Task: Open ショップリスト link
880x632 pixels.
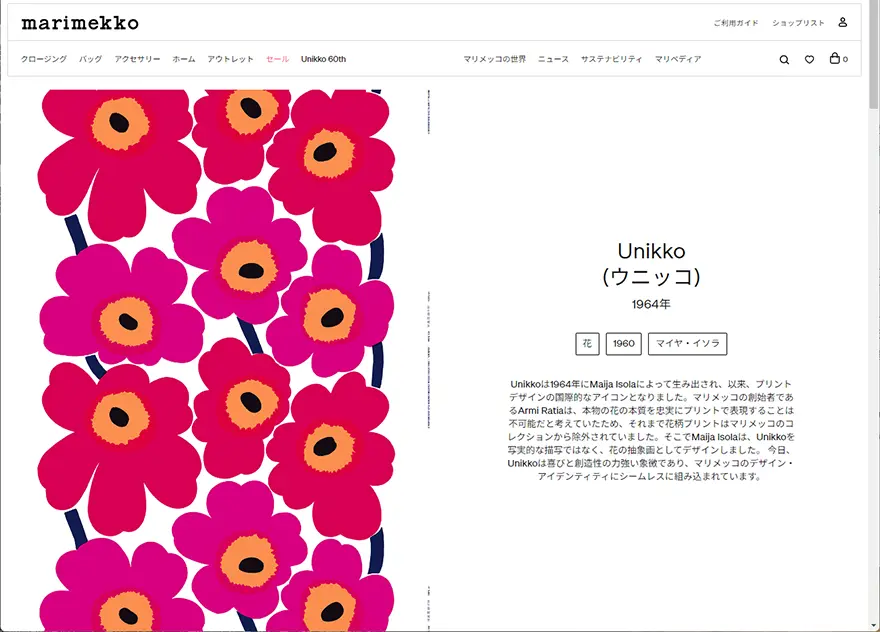Action: pos(798,23)
